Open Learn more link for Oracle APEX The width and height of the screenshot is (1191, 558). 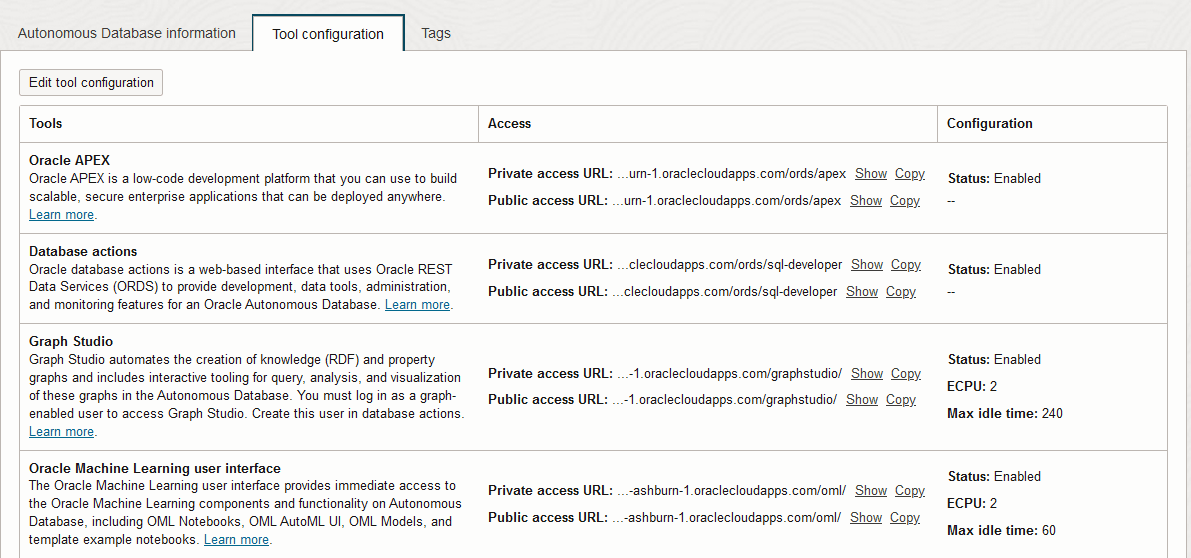61,215
